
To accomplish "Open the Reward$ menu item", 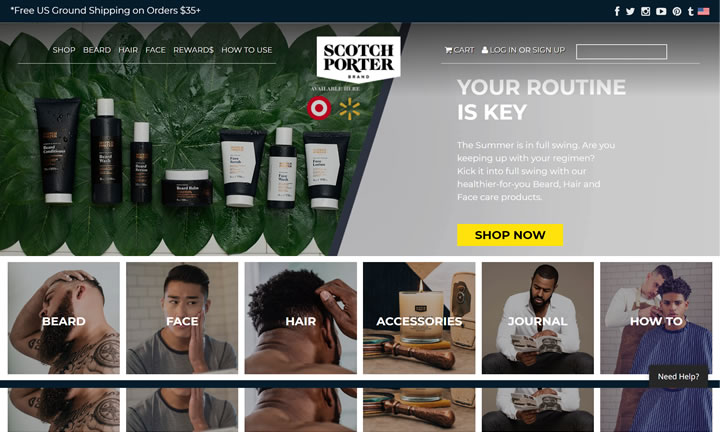I will click(x=193, y=50).
